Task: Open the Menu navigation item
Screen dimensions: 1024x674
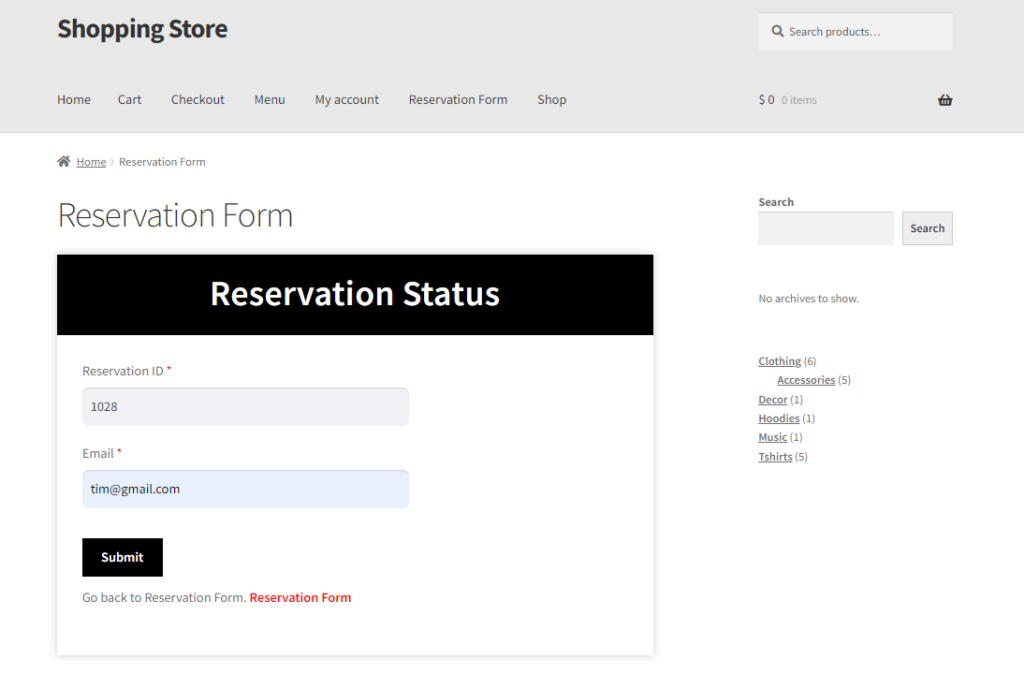Action: pyautogui.click(x=270, y=100)
